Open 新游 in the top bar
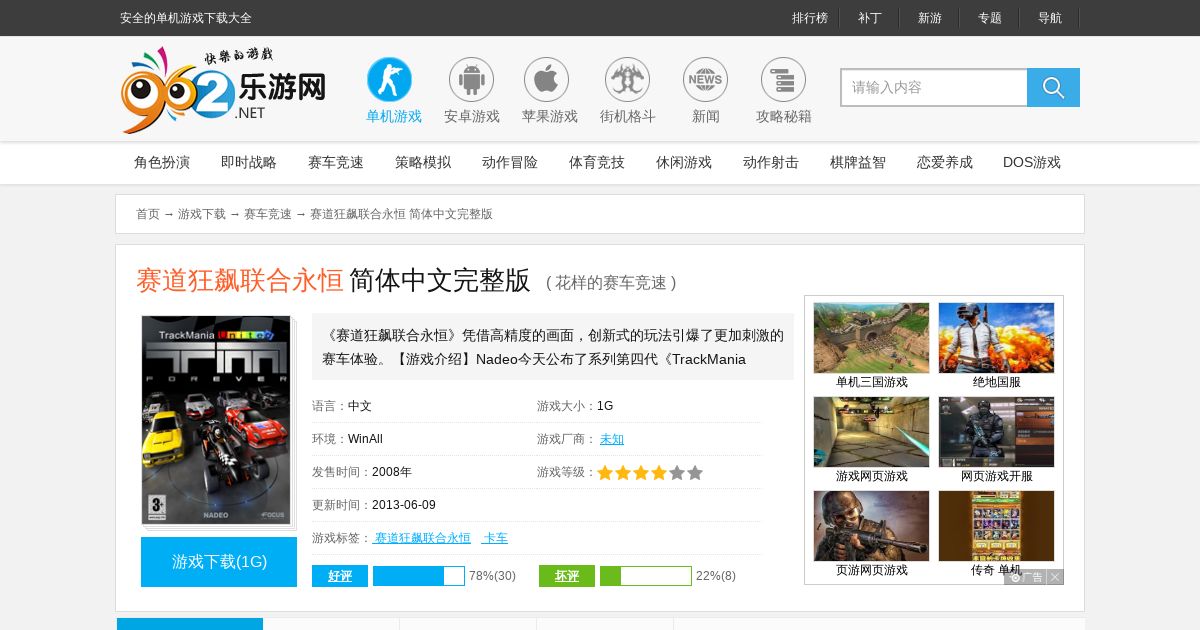 point(930,18)
